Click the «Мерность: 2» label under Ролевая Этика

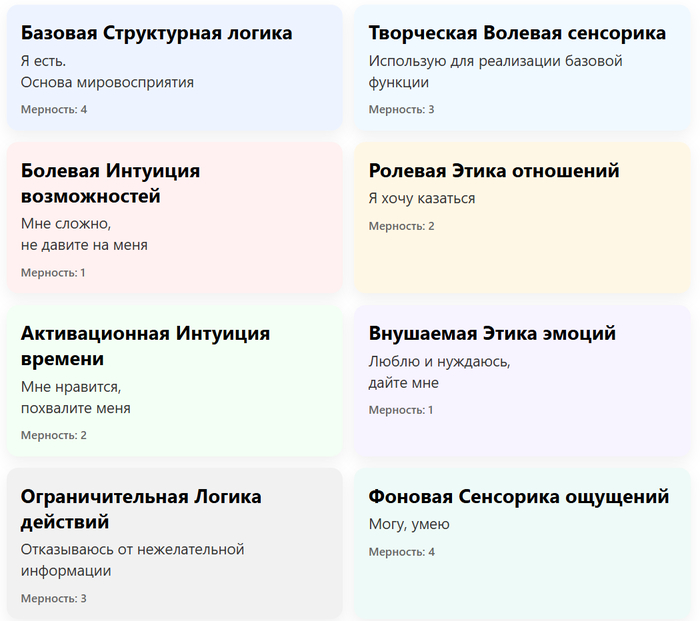401,226
